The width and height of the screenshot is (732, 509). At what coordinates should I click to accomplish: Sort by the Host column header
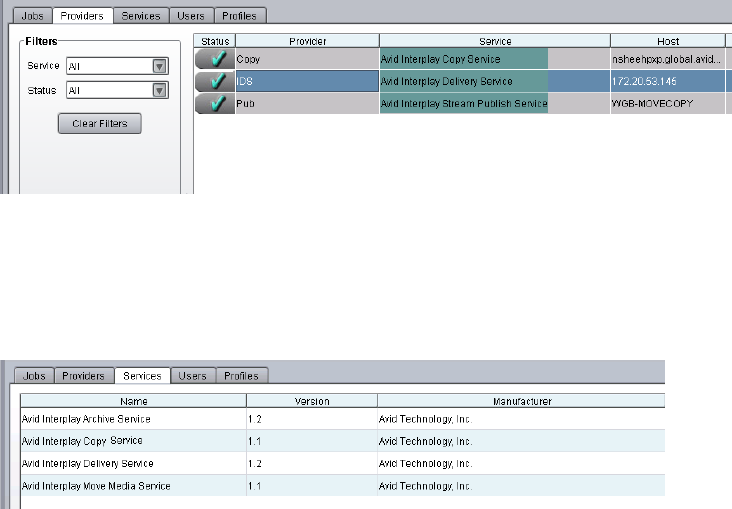(668, 41)
